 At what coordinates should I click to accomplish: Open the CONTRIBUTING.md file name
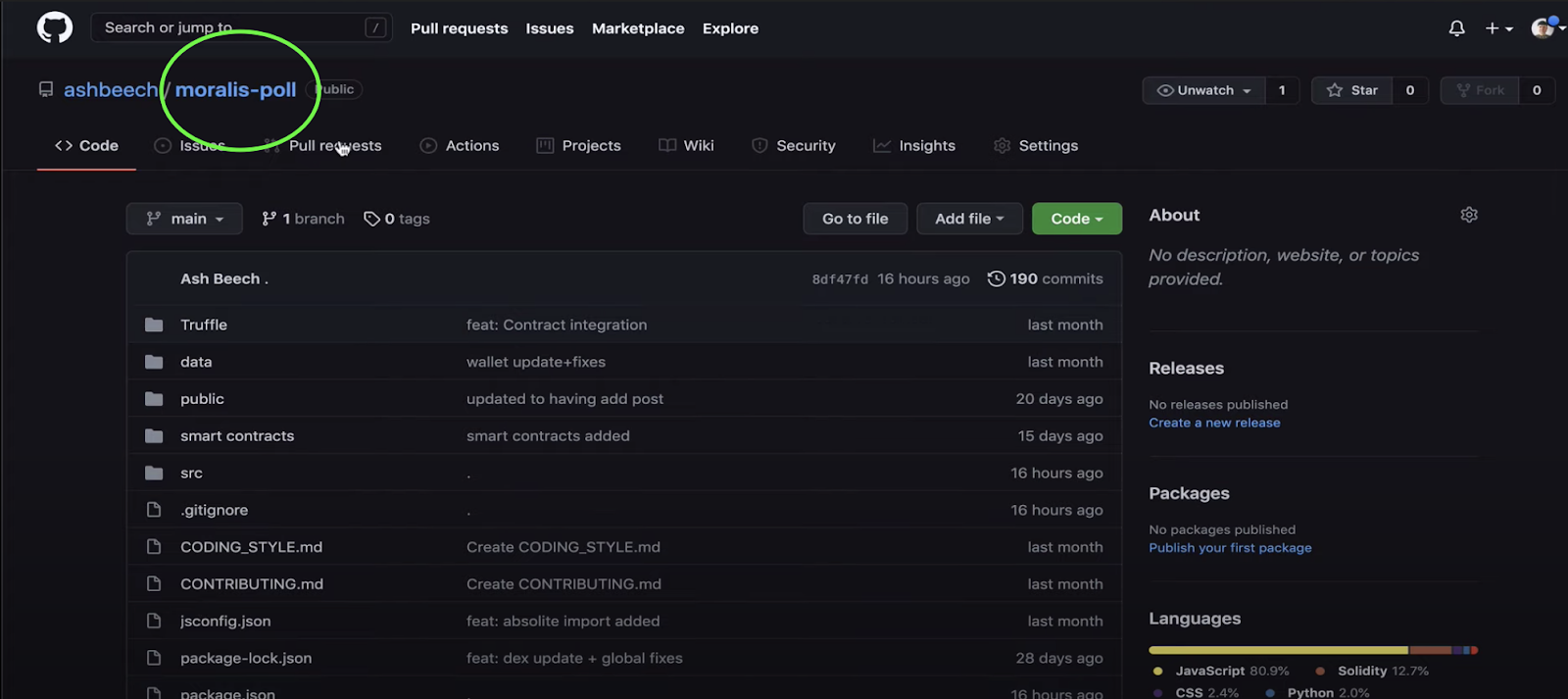[x=252, y=584]
